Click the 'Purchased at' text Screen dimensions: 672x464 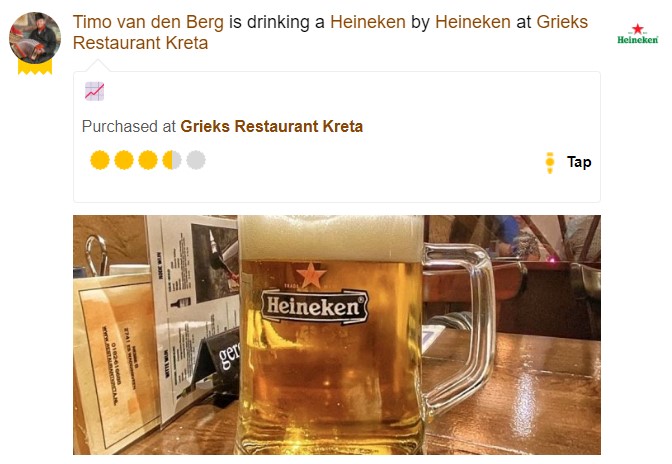click(x=129, y=126)
